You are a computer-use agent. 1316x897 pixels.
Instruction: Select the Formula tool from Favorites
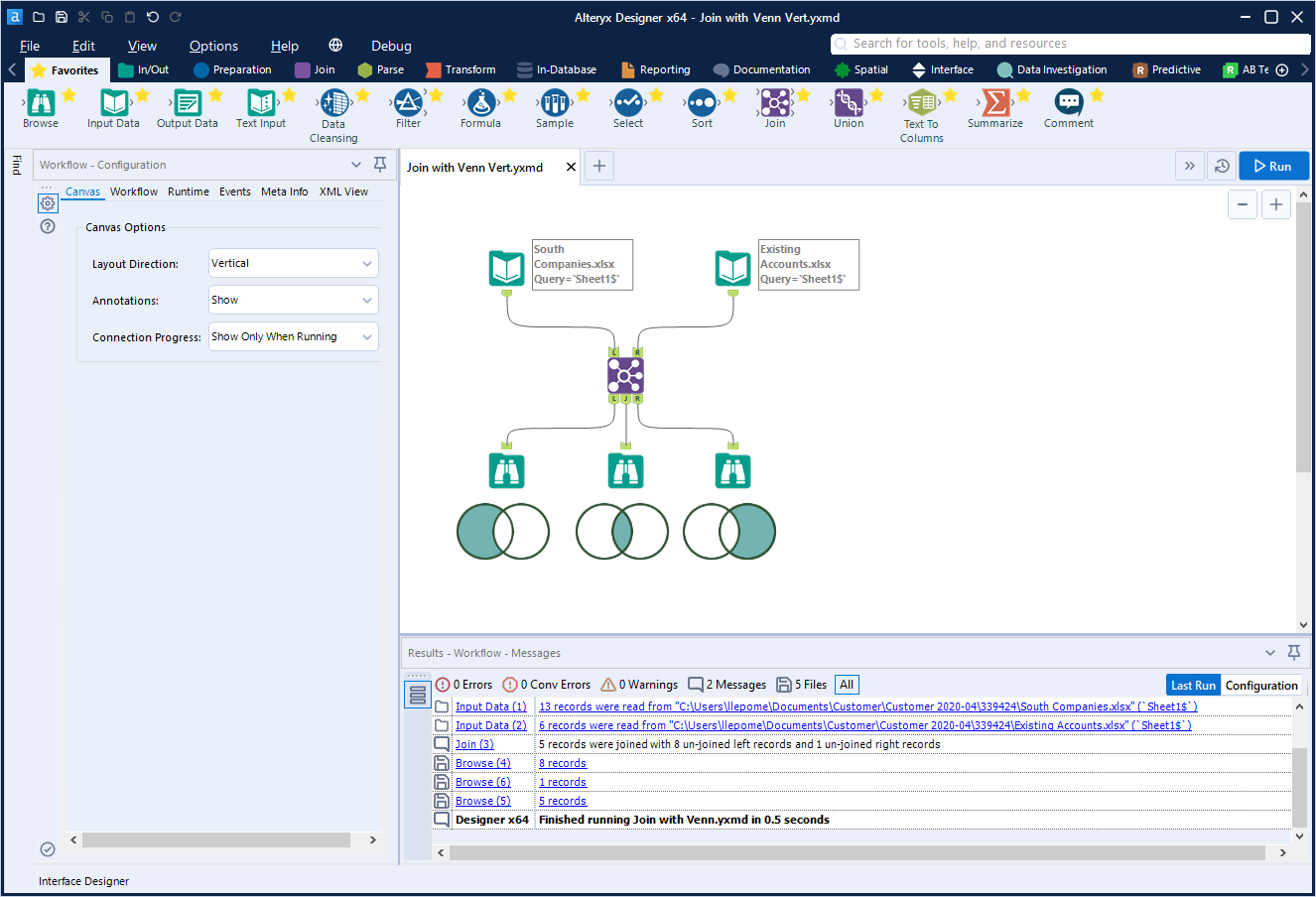coord(480,103)
